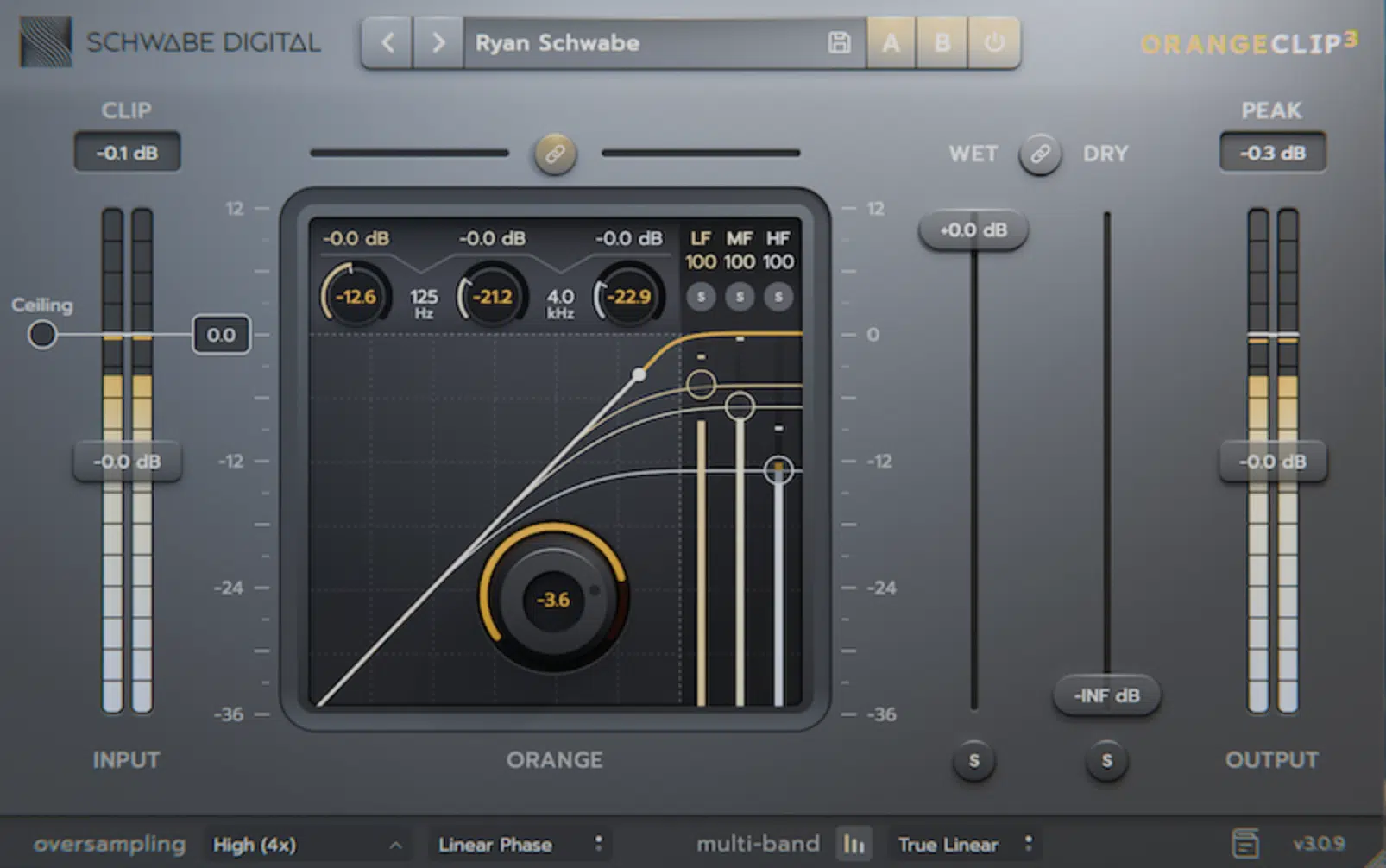1386x868 pixels.
Task: Toggle the Wet/Dry link icon
Action: tap(1040, 154)
